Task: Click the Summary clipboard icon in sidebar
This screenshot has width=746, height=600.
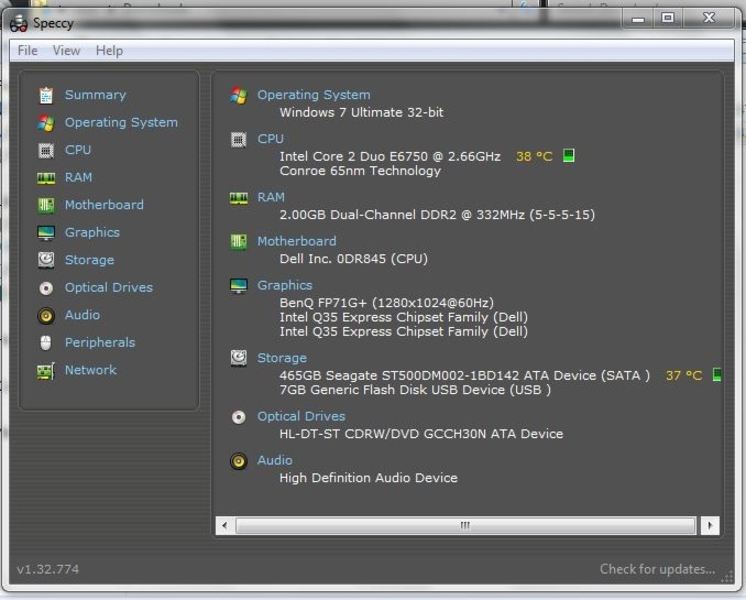Action: pos(46,95)
